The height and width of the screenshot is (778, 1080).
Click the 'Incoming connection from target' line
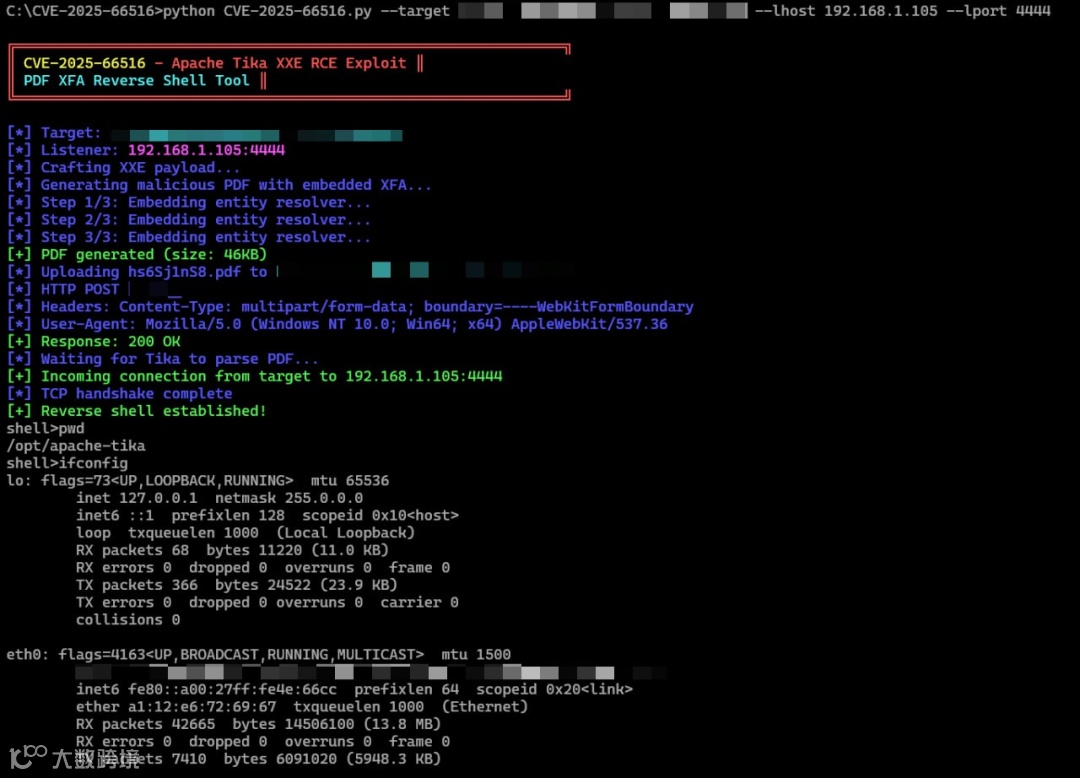pyautogui.click(x=254, y=376)
